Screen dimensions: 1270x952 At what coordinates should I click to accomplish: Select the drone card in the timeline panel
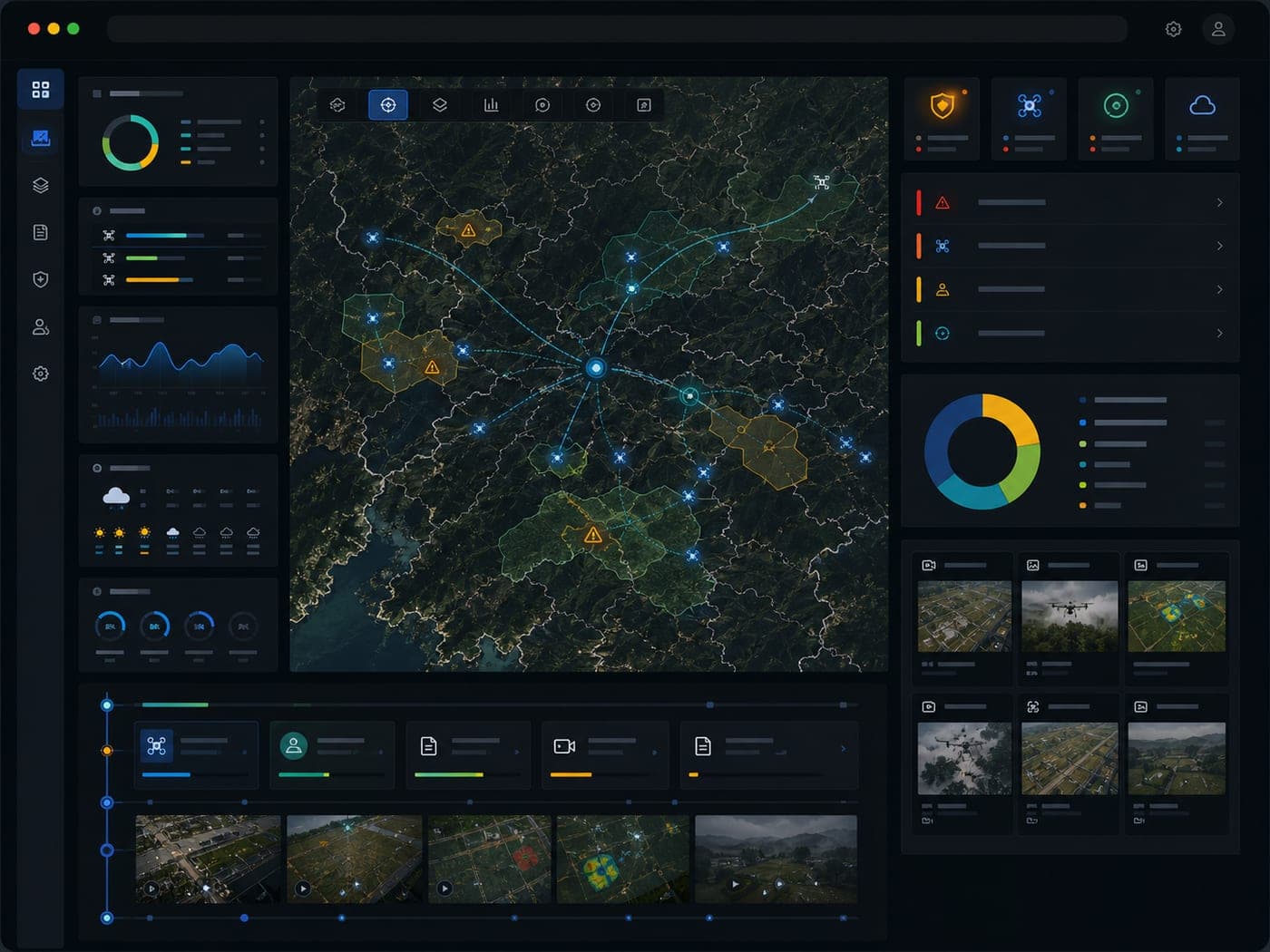(x=197, y=754)
